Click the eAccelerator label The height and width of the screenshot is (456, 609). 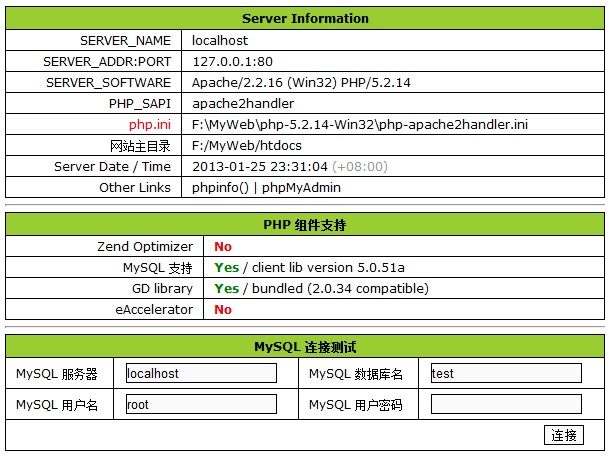click(154, 310)
